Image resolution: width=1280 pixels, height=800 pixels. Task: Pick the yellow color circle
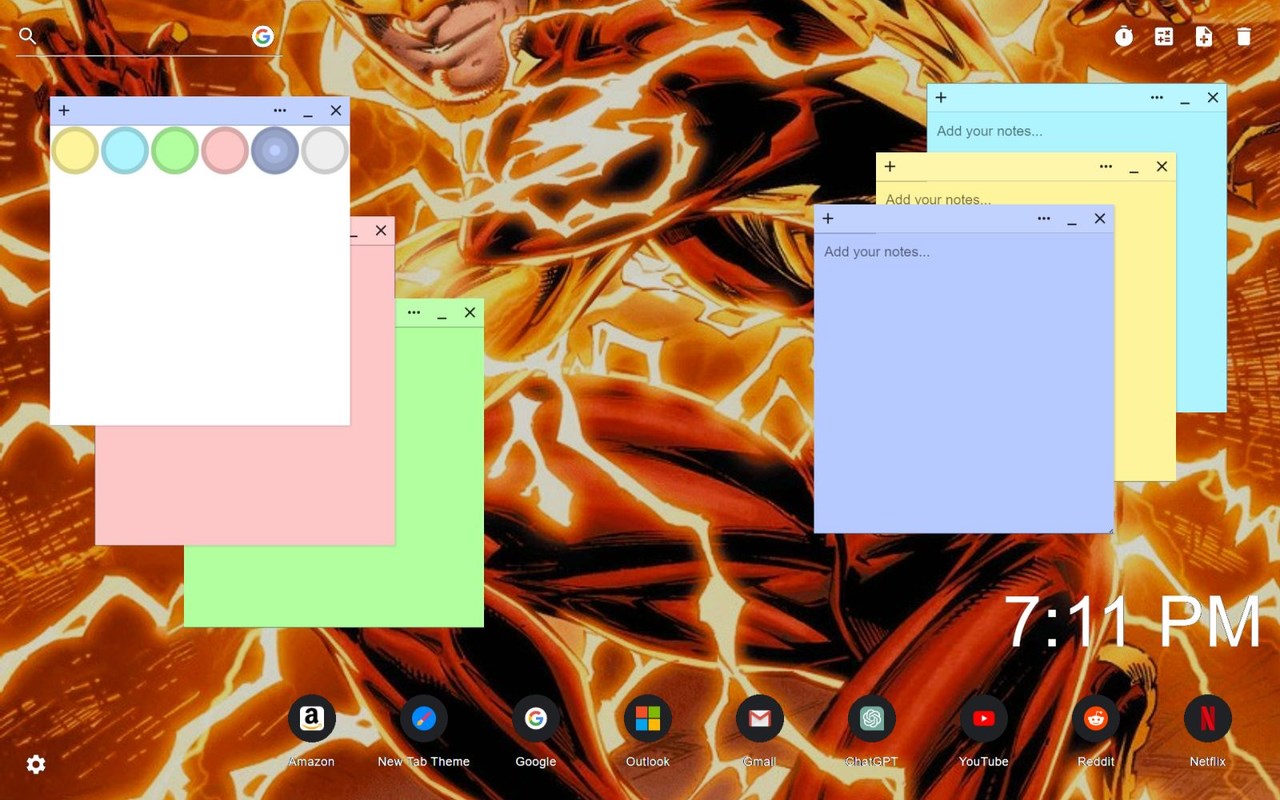point(75,150)
